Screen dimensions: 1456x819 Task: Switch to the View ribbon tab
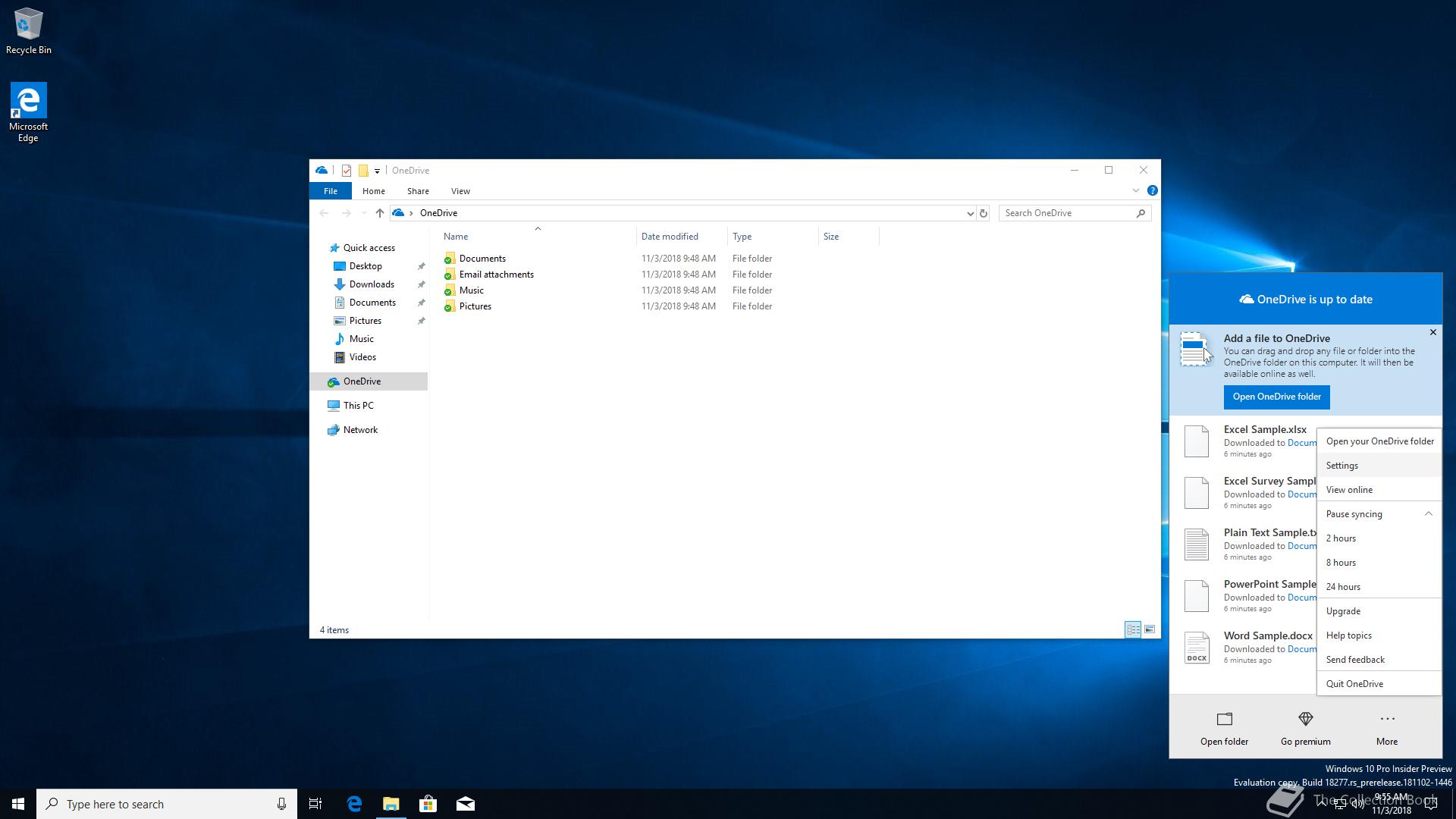point(460,191)
